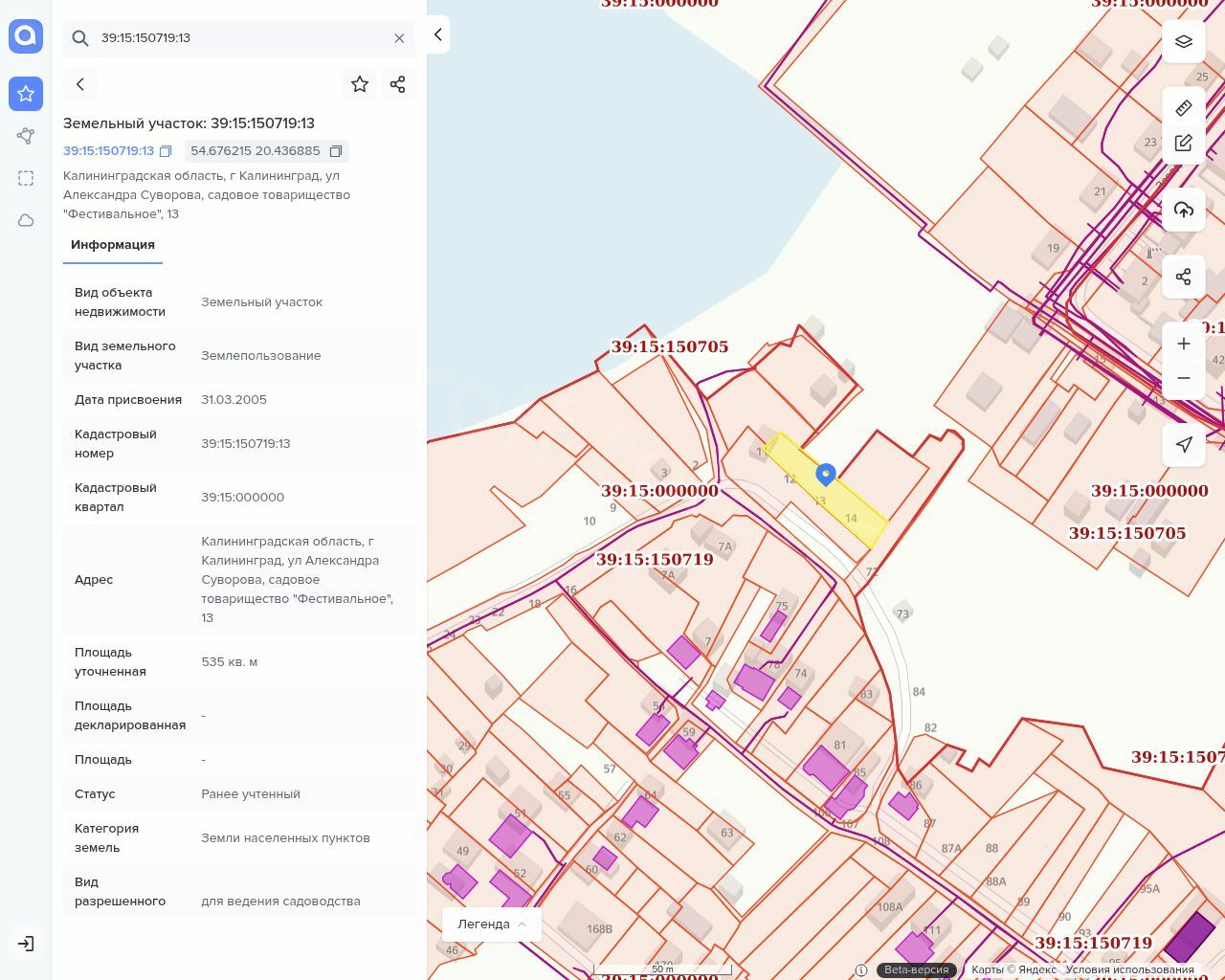
Task: Zoom in on the map
Action: [x=1184, y=344]
